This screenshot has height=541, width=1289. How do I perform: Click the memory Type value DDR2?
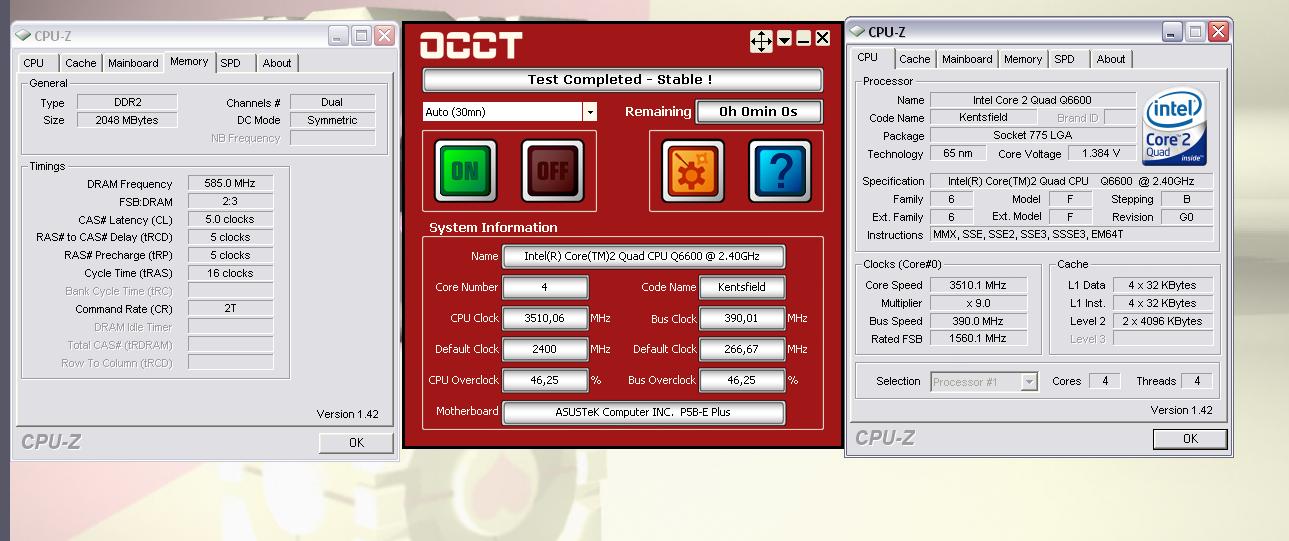(x=127, y=102)
